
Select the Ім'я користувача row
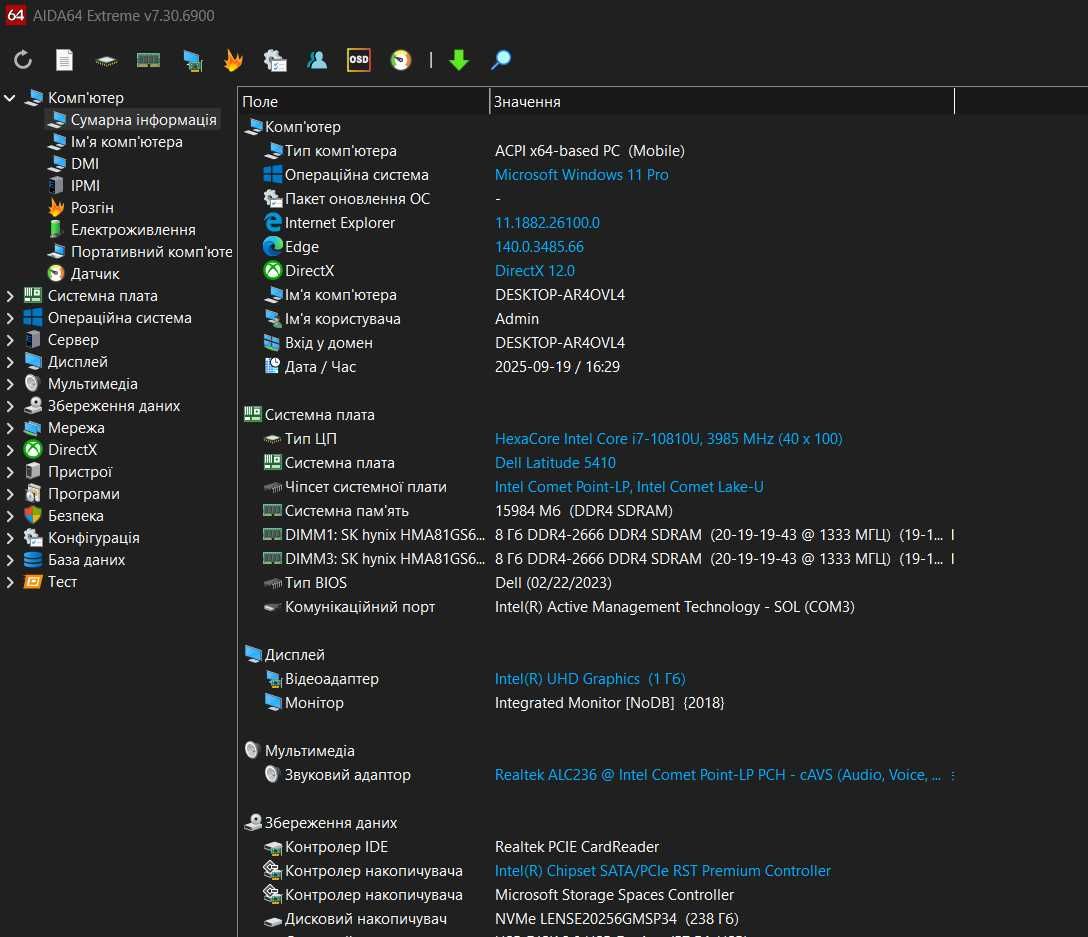pos(597,319)
